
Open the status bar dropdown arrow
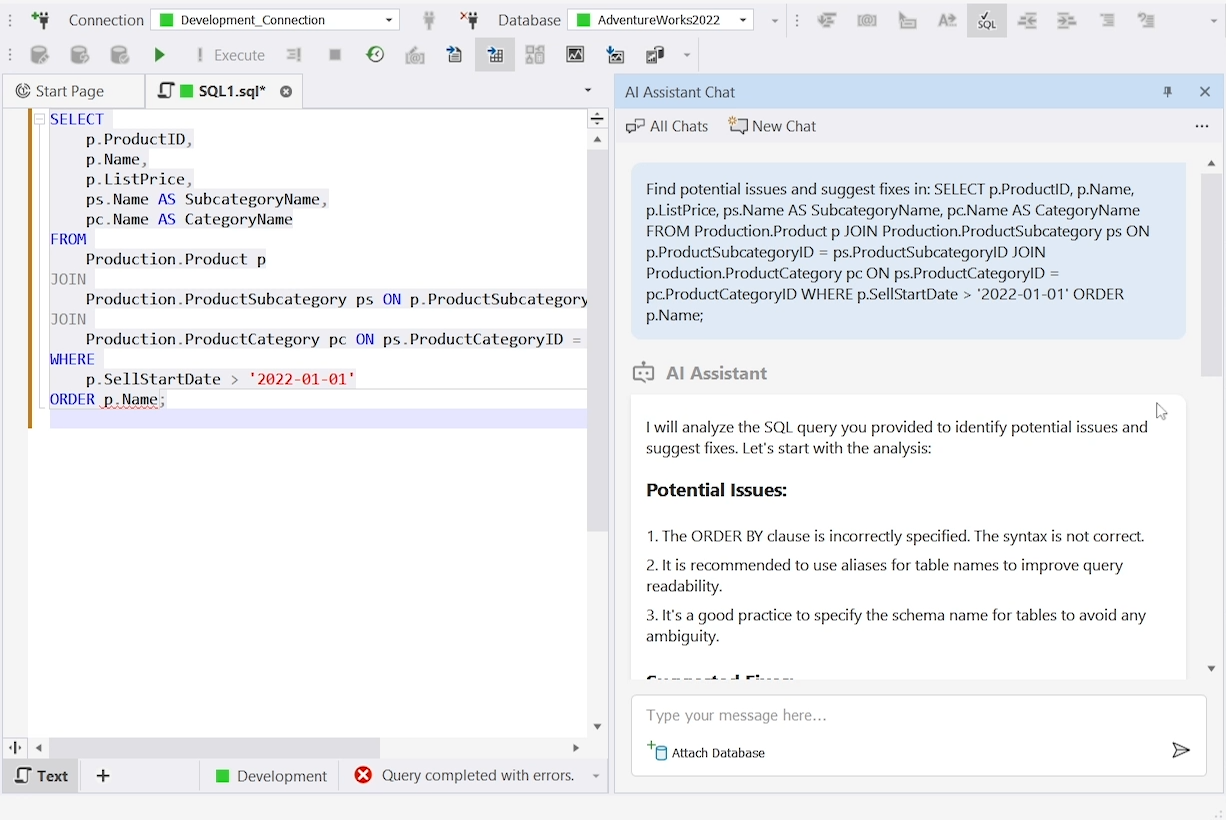596,776
